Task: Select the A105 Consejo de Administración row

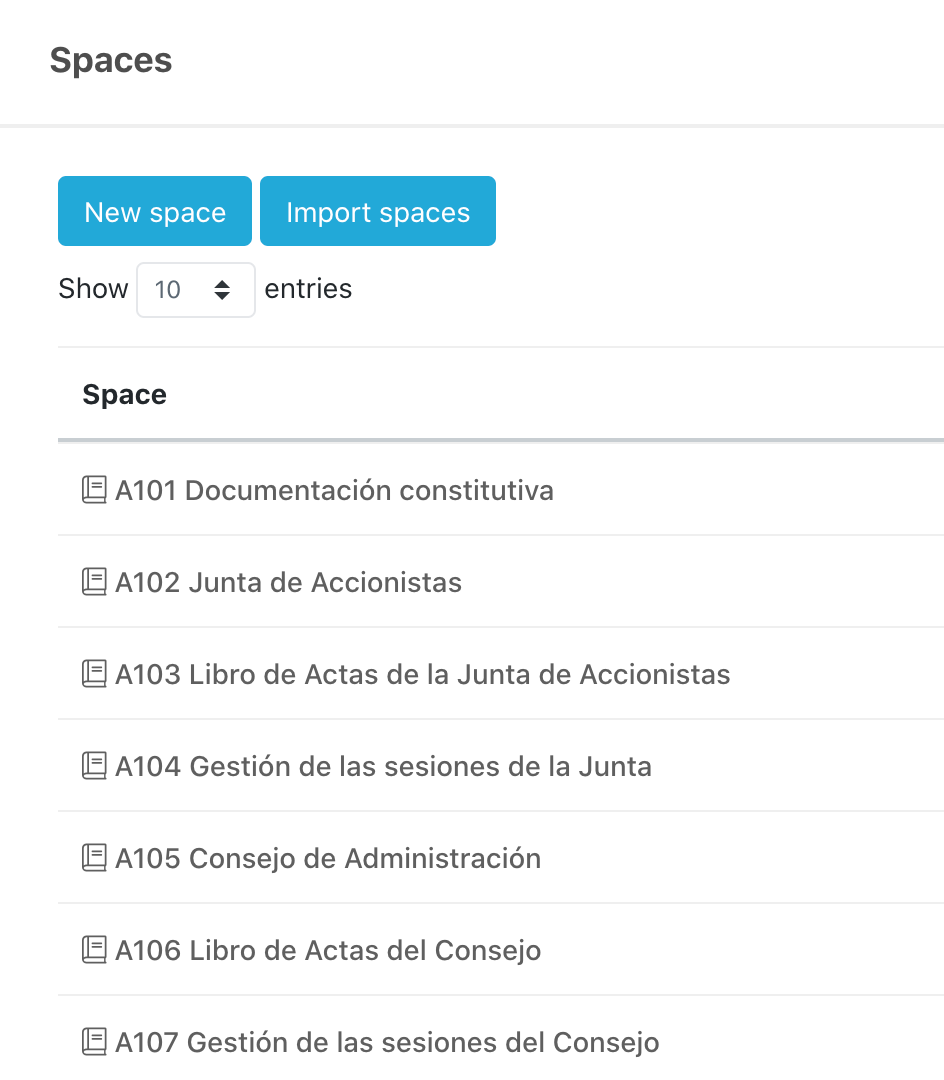Action: point(328,858)
